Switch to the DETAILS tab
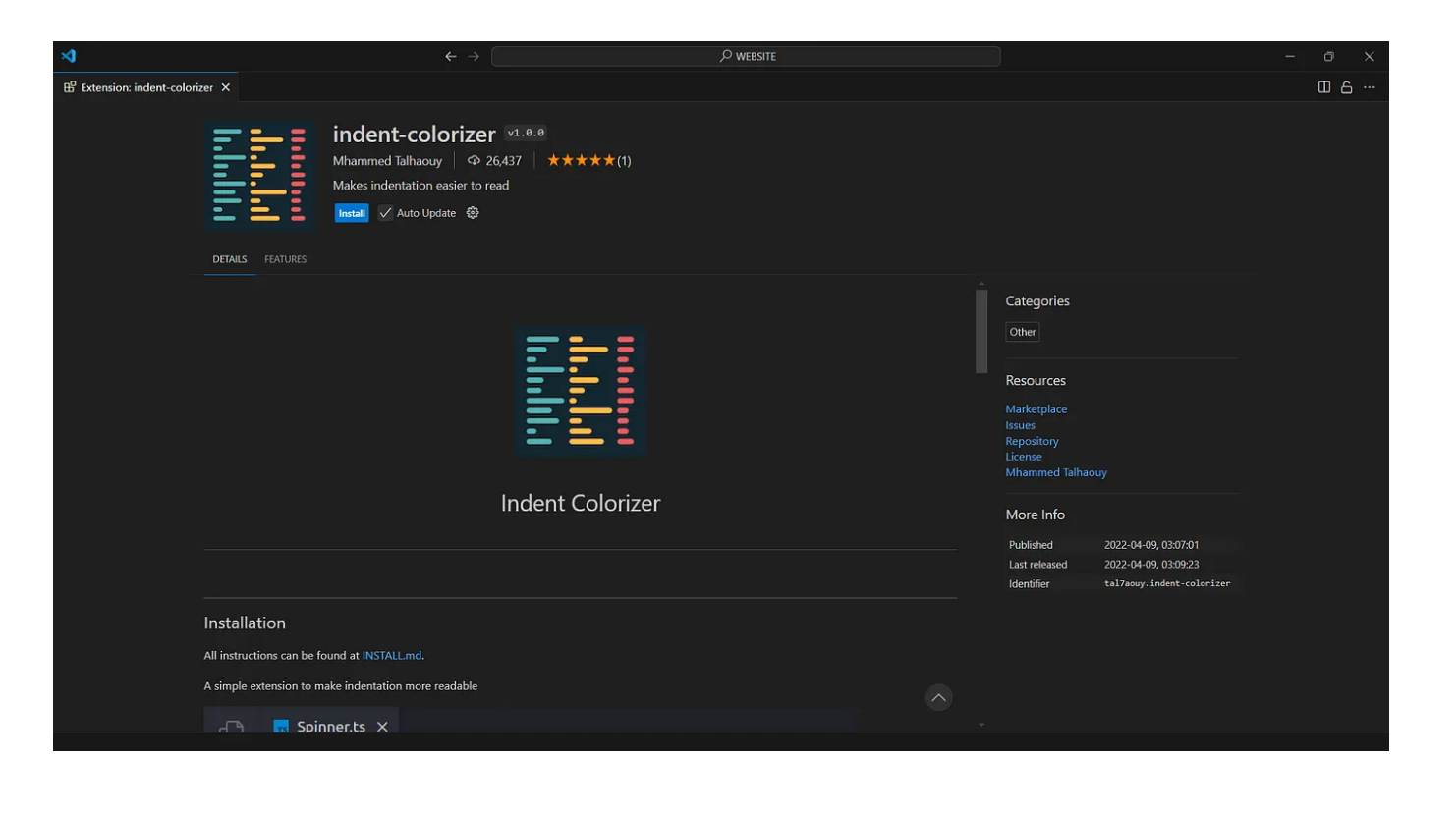Screen dimensions: 1456x813 [230, 259]
